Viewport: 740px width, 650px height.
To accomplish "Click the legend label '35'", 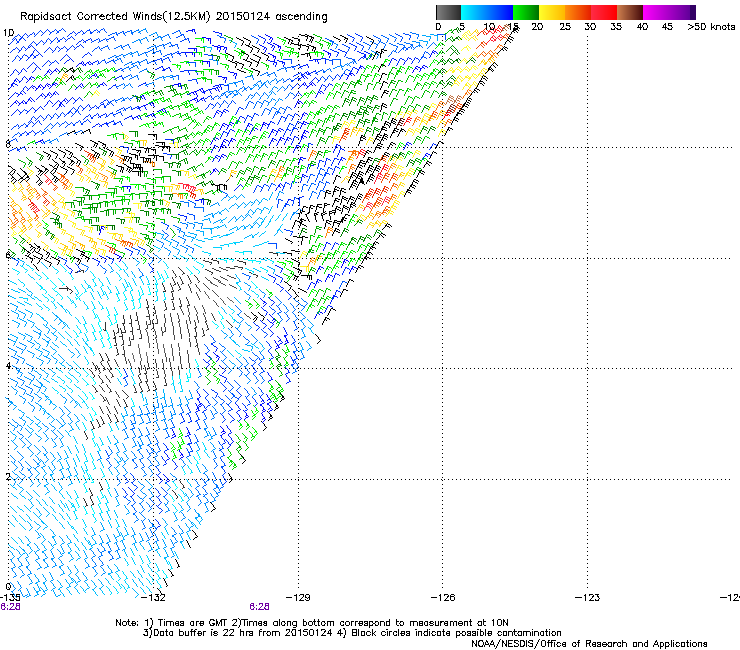I will pos(616,27).
